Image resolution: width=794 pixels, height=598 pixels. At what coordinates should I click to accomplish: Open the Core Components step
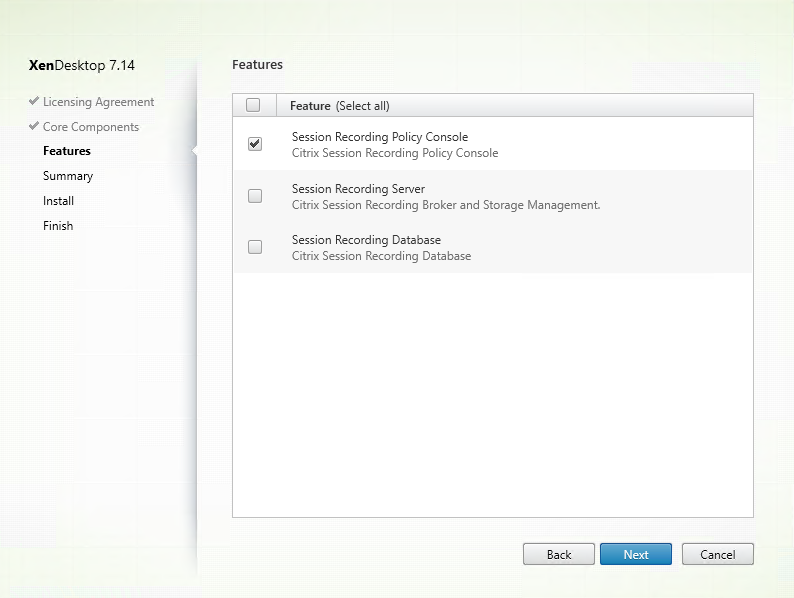coord(90,127)
